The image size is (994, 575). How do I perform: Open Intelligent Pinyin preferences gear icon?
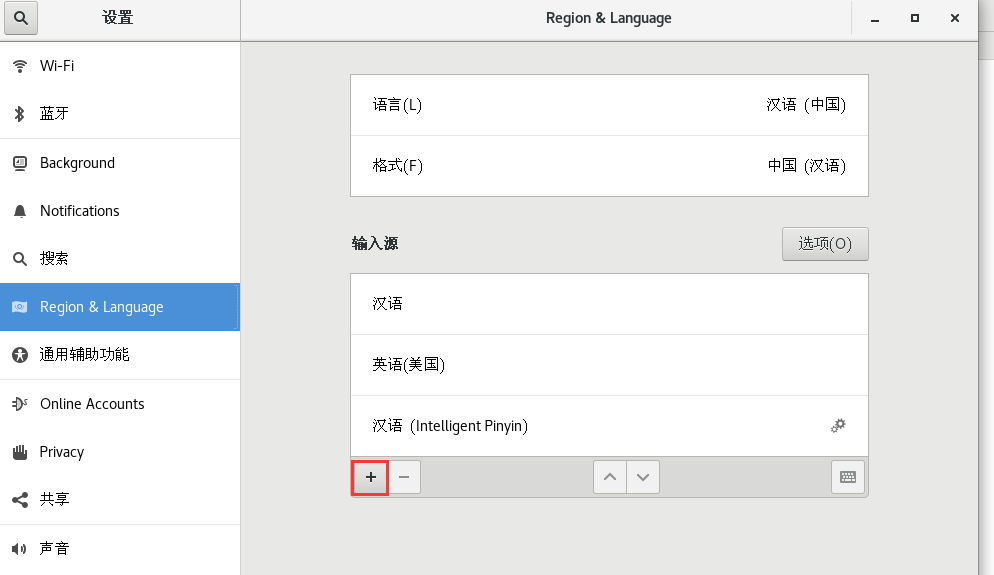point(838,426)
